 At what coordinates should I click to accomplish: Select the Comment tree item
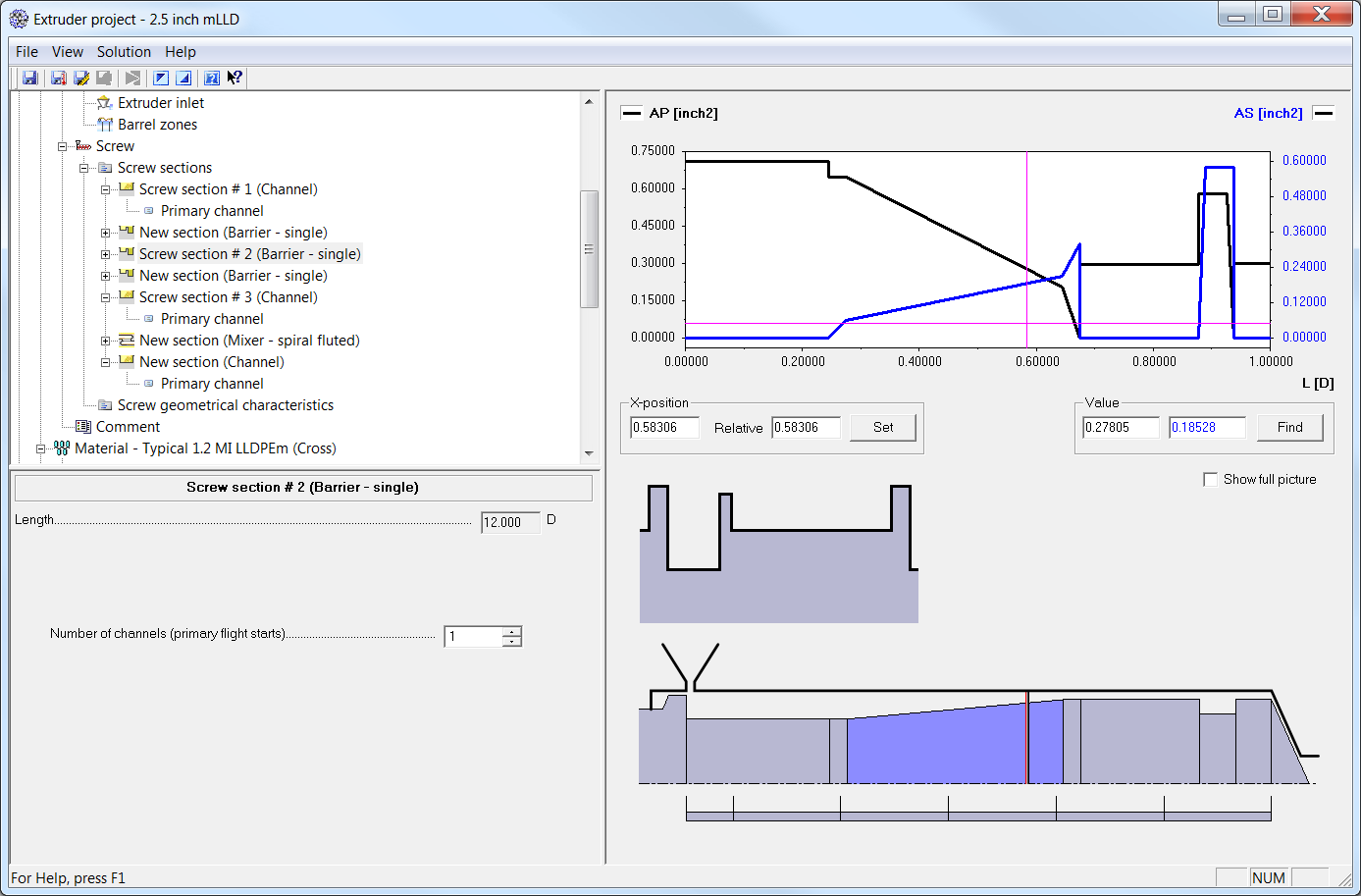point(128,427)
